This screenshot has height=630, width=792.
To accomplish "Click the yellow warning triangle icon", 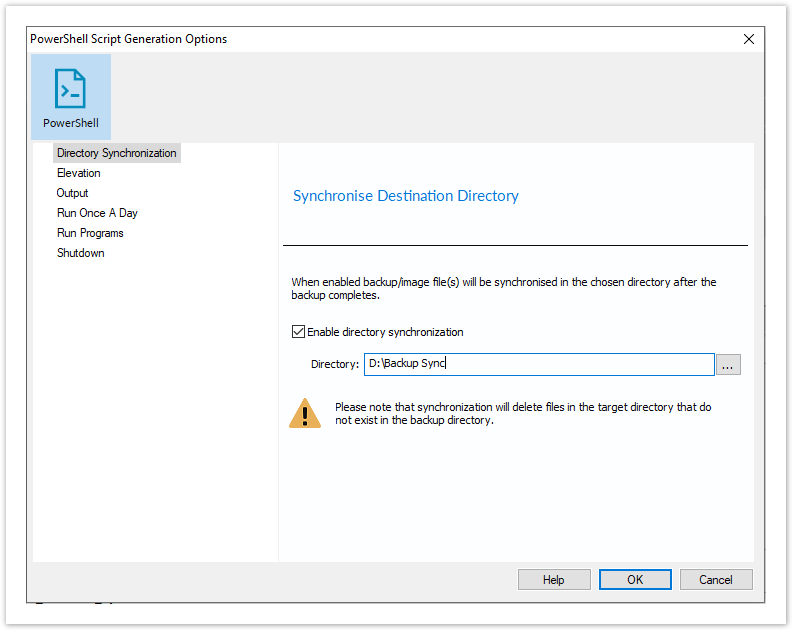I will tap(305, 413).
